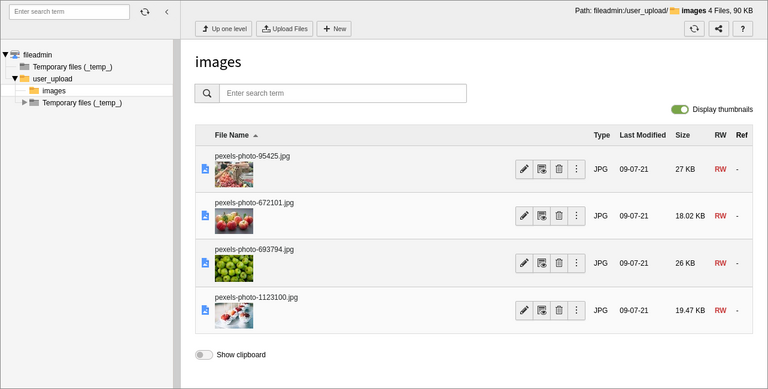This screenshot has width=768, height=389.
Task: Open thumbnail of pexels-photo-1123100.jpg
Action: tap(234, 316)
